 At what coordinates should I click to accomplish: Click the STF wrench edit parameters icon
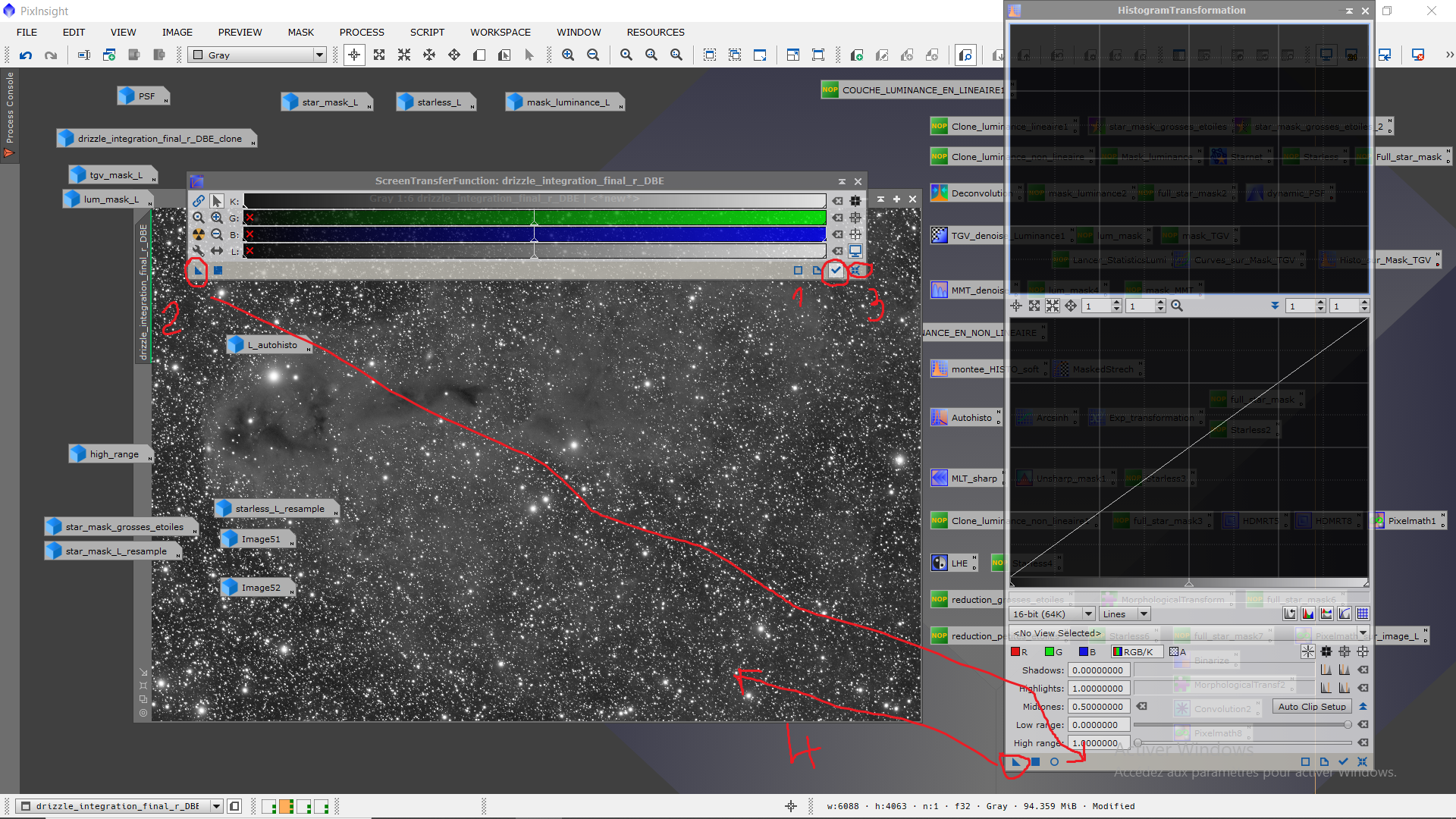198,251
